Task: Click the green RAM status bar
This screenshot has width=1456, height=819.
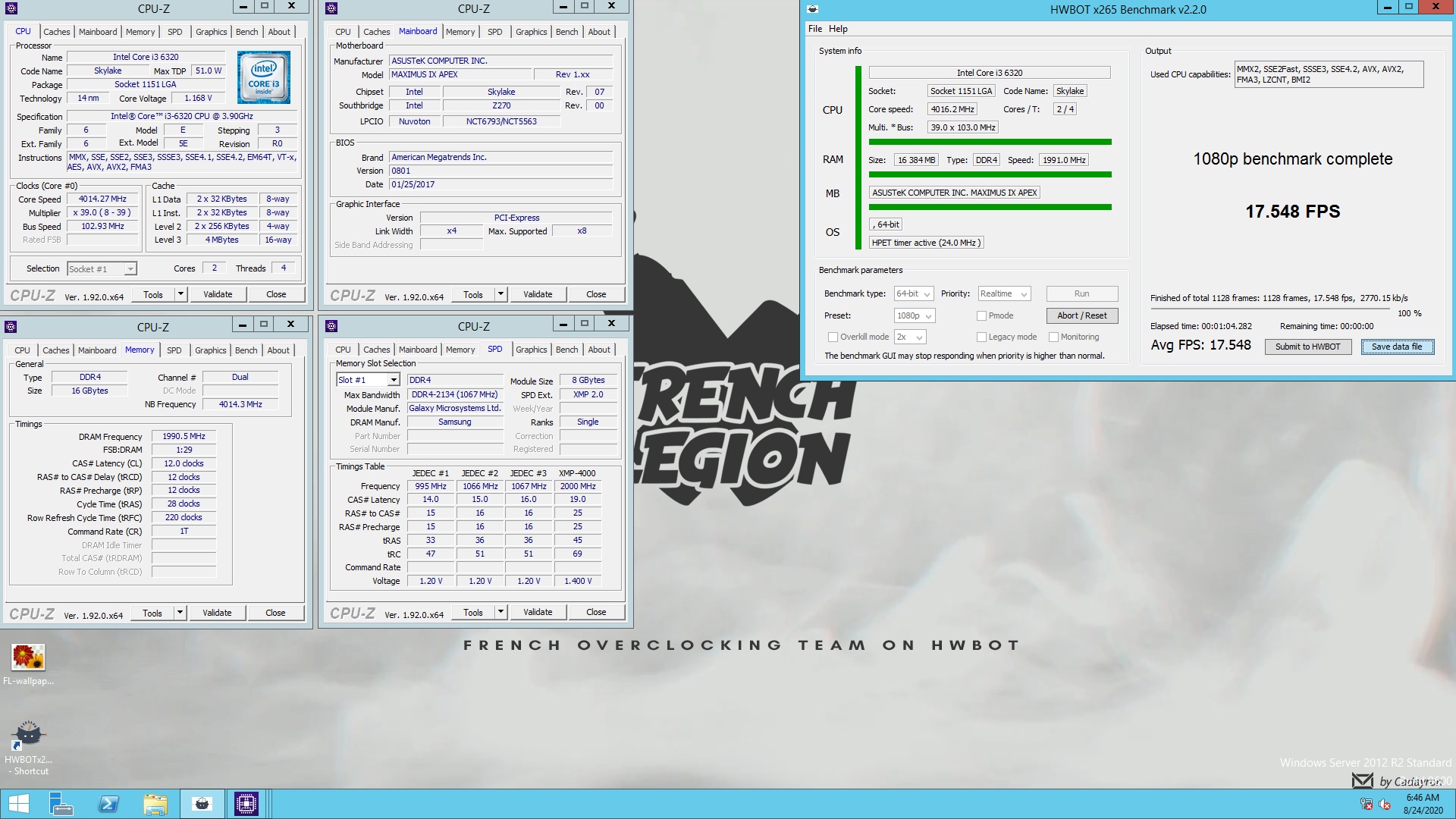Action: click(x=990, y=174)
